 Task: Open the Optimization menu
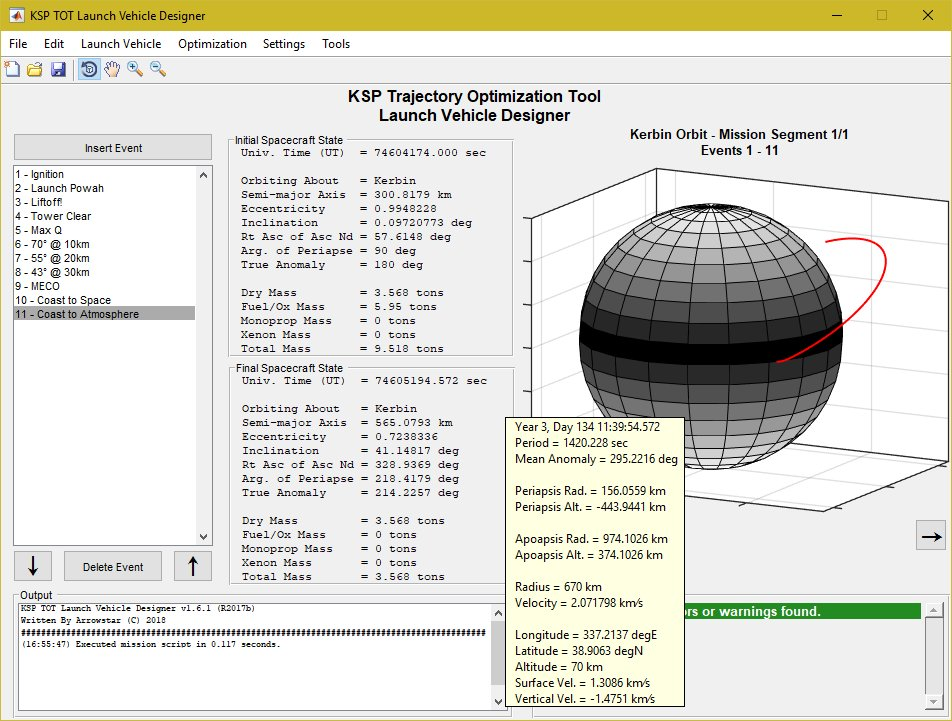point(212,44)
